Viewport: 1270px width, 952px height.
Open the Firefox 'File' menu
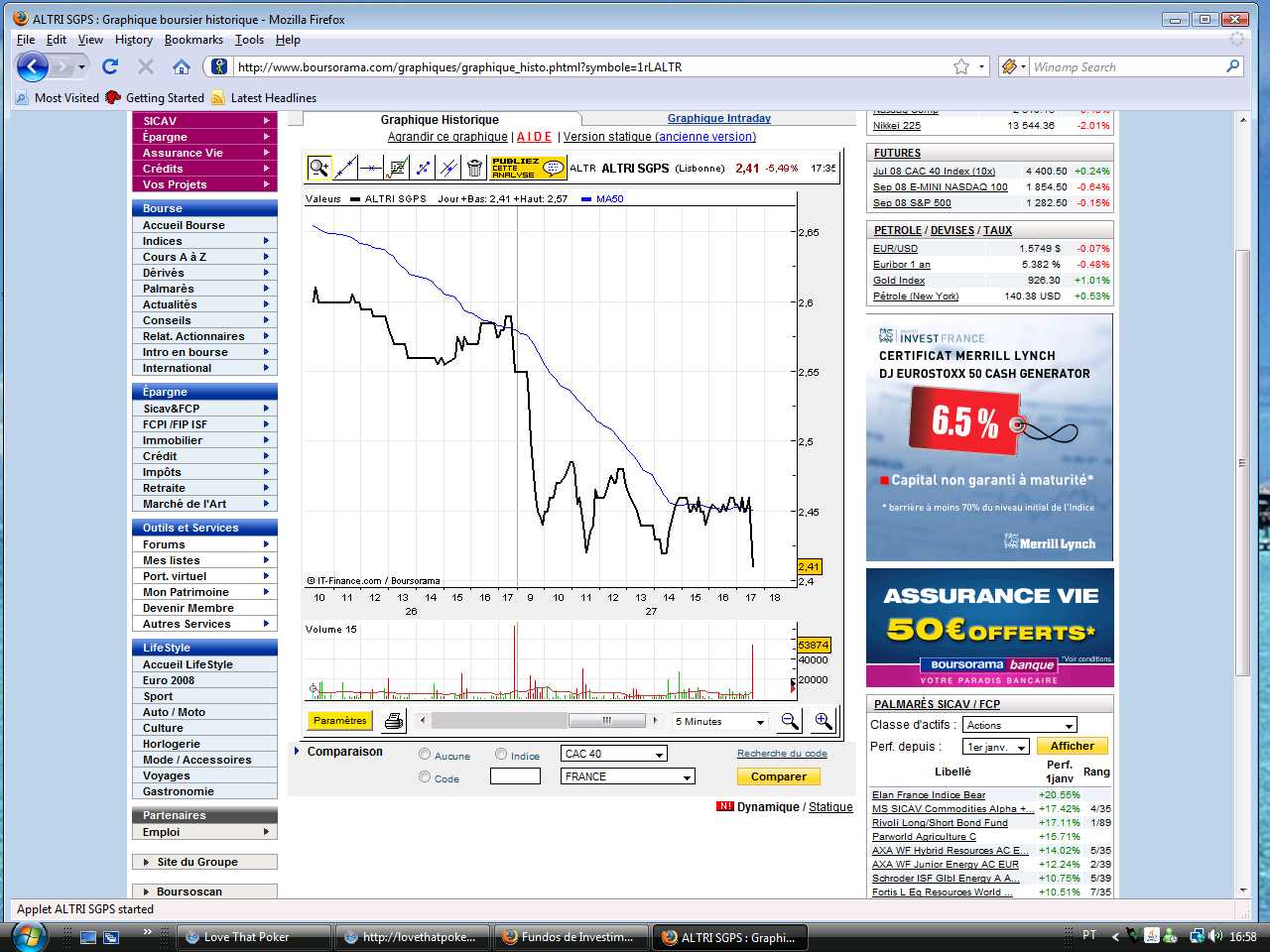(26, 40)
